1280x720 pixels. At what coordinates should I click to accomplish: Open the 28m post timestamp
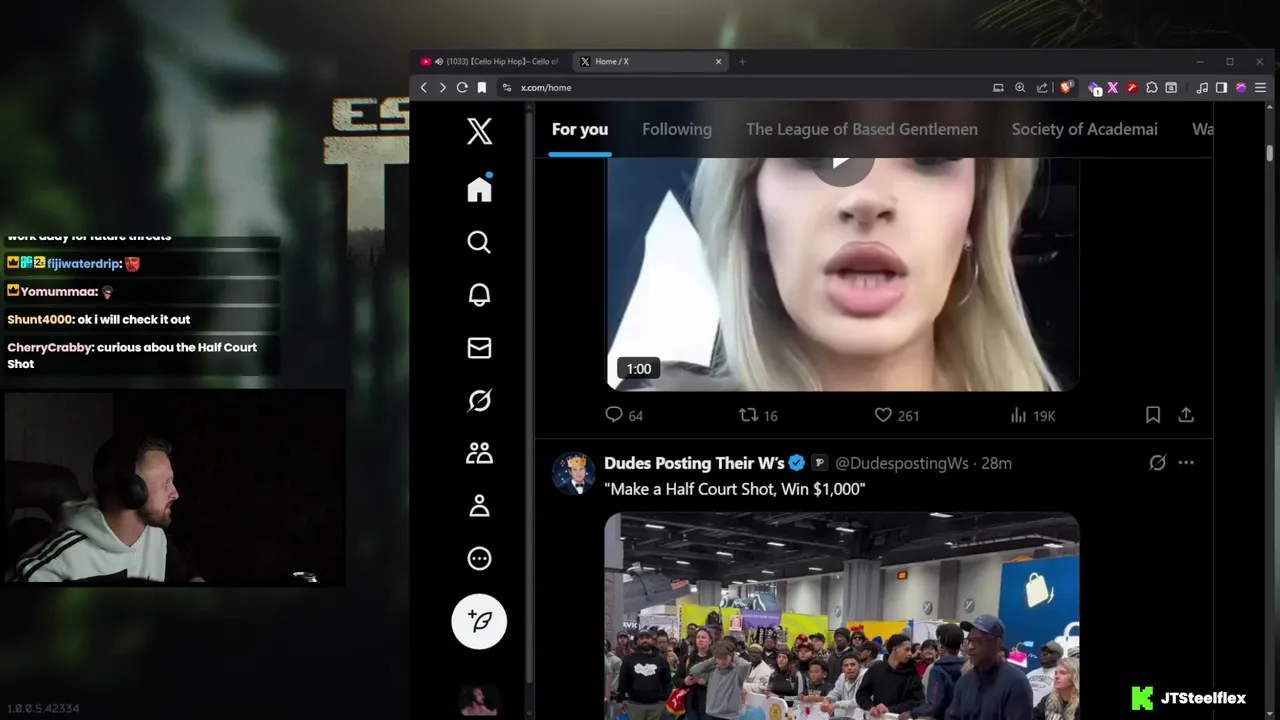point(996,463)
